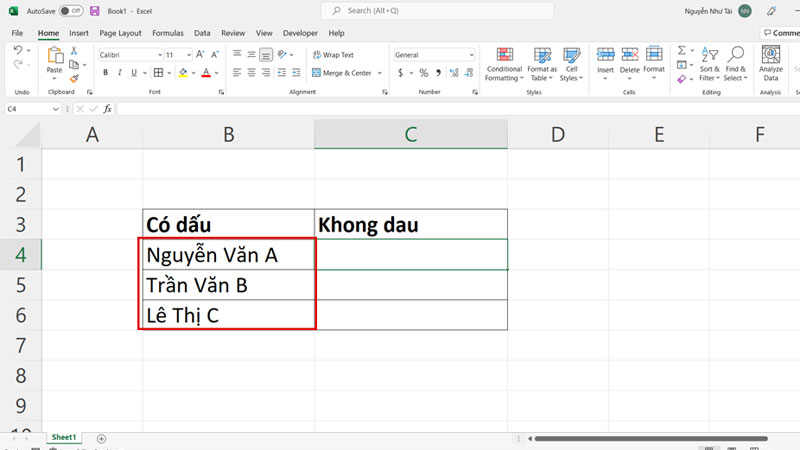
Task: Open Sort & Filter dropdown
Action: click(x=709, y=64)
